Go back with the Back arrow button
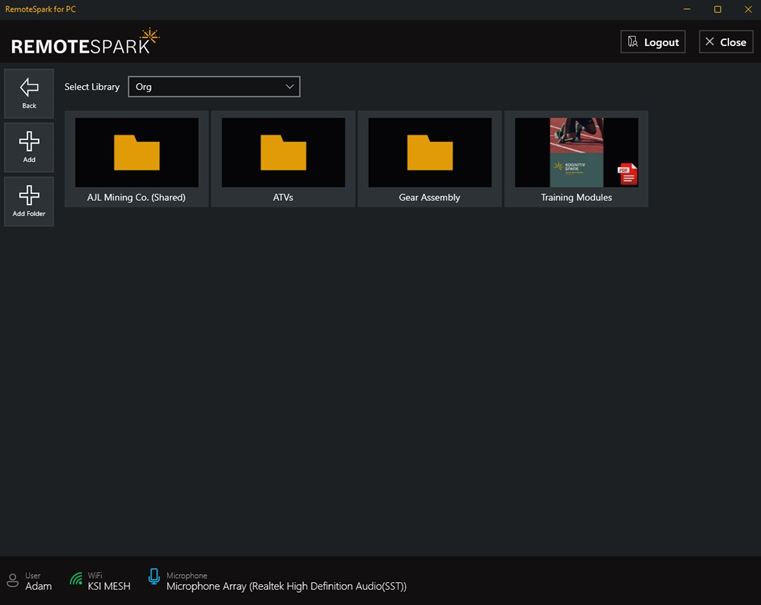761x605 pixels. point(29,93)
